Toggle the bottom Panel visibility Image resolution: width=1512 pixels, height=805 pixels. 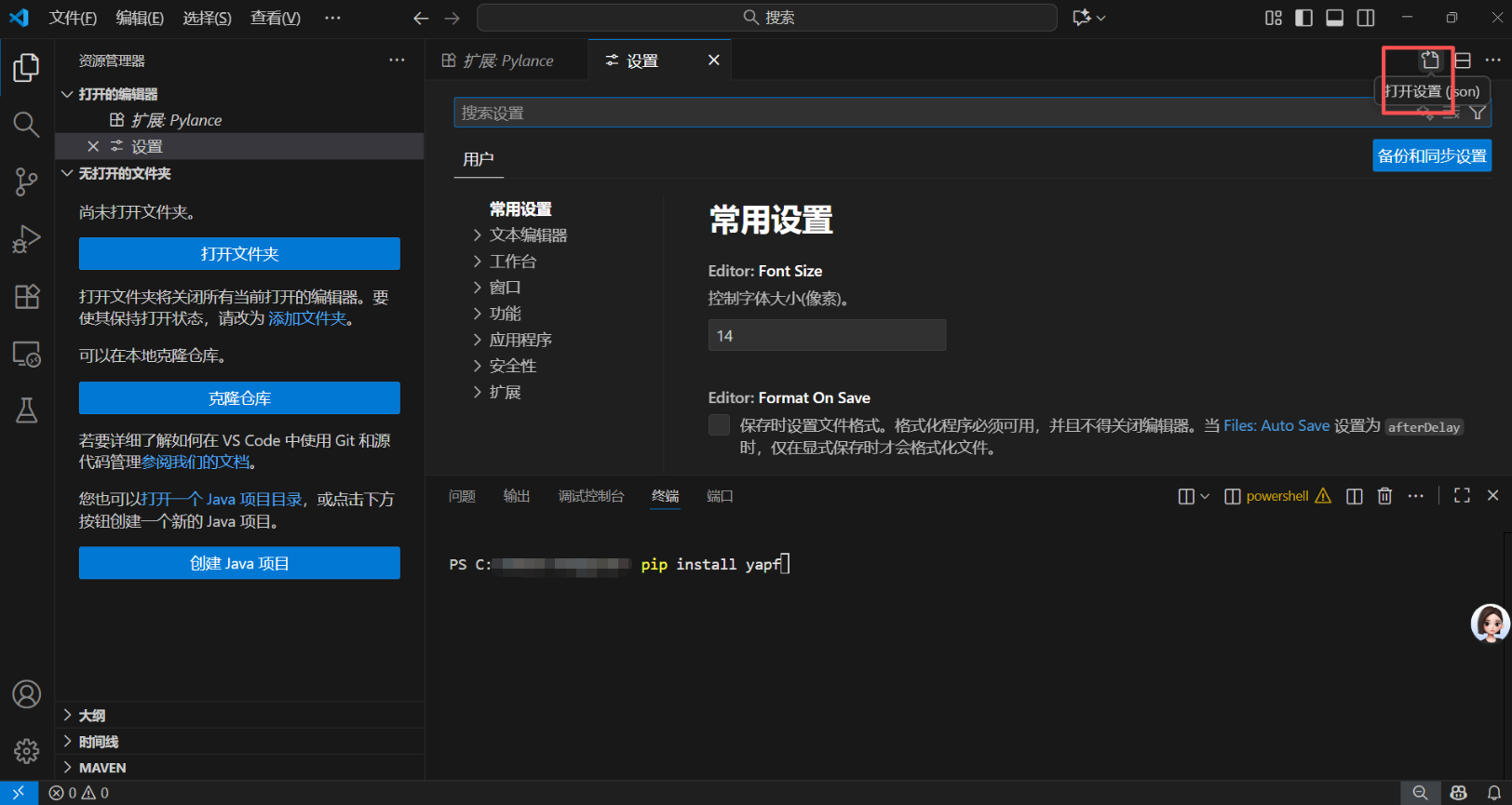[x=1334, y=18]
